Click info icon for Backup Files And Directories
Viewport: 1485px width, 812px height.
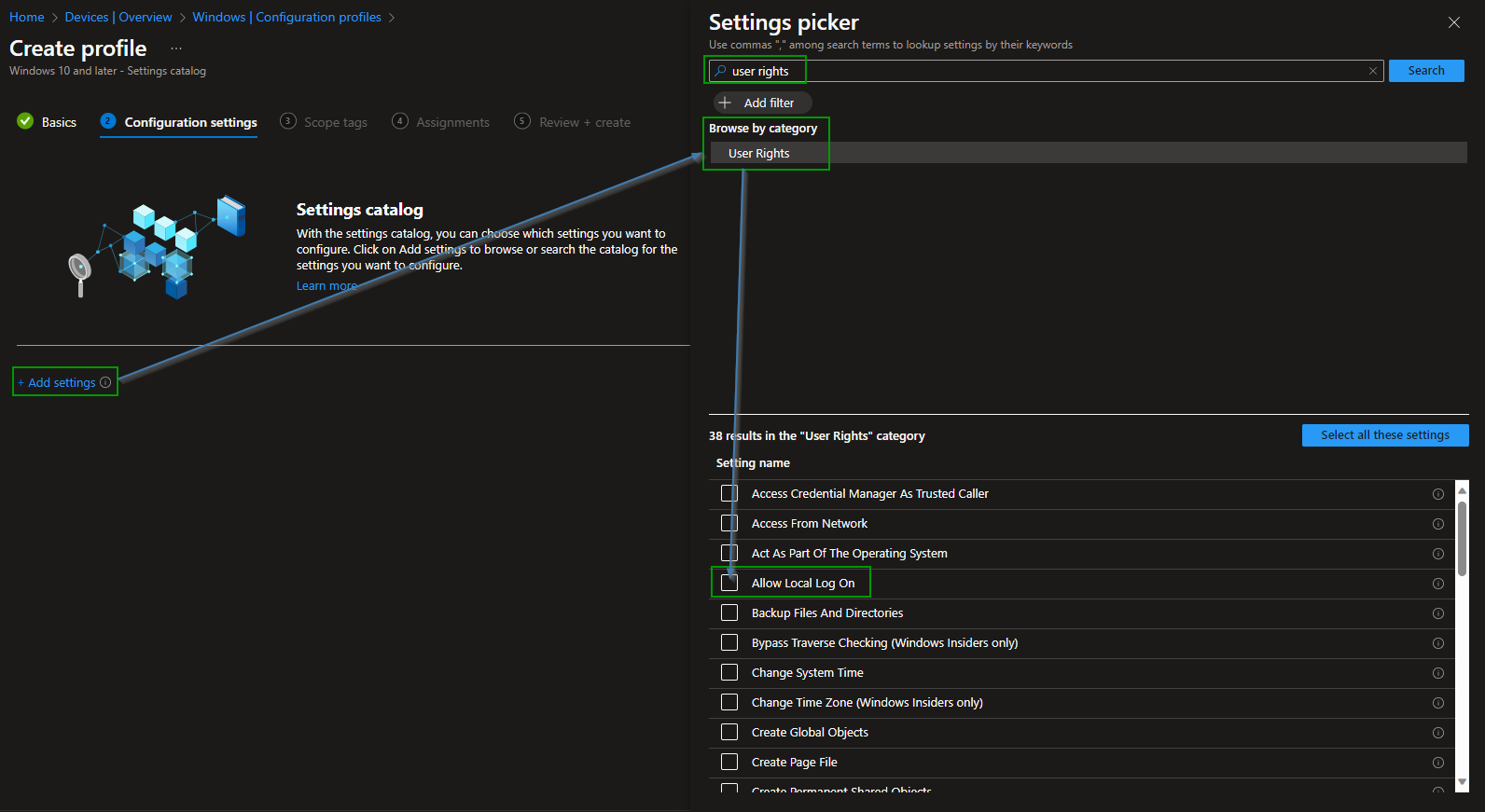pos(1437,613)
